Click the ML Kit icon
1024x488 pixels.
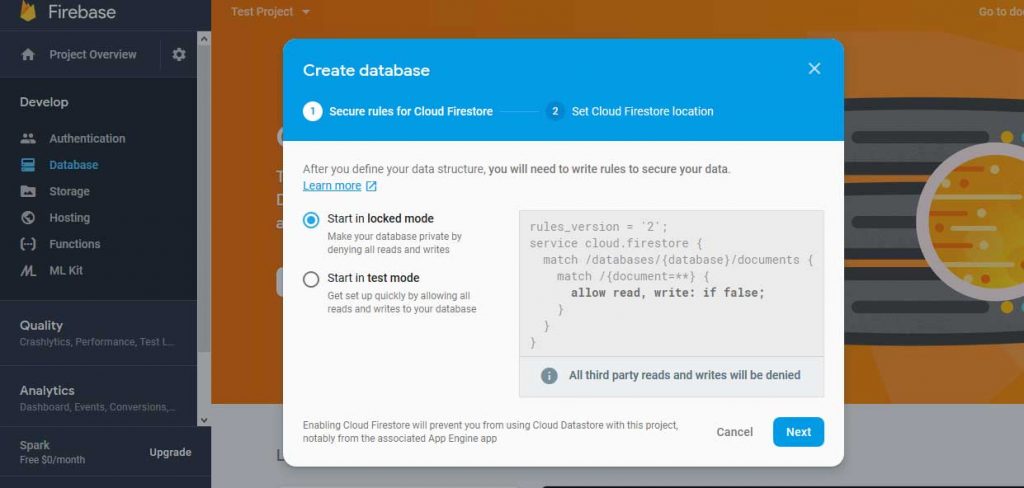28,270
